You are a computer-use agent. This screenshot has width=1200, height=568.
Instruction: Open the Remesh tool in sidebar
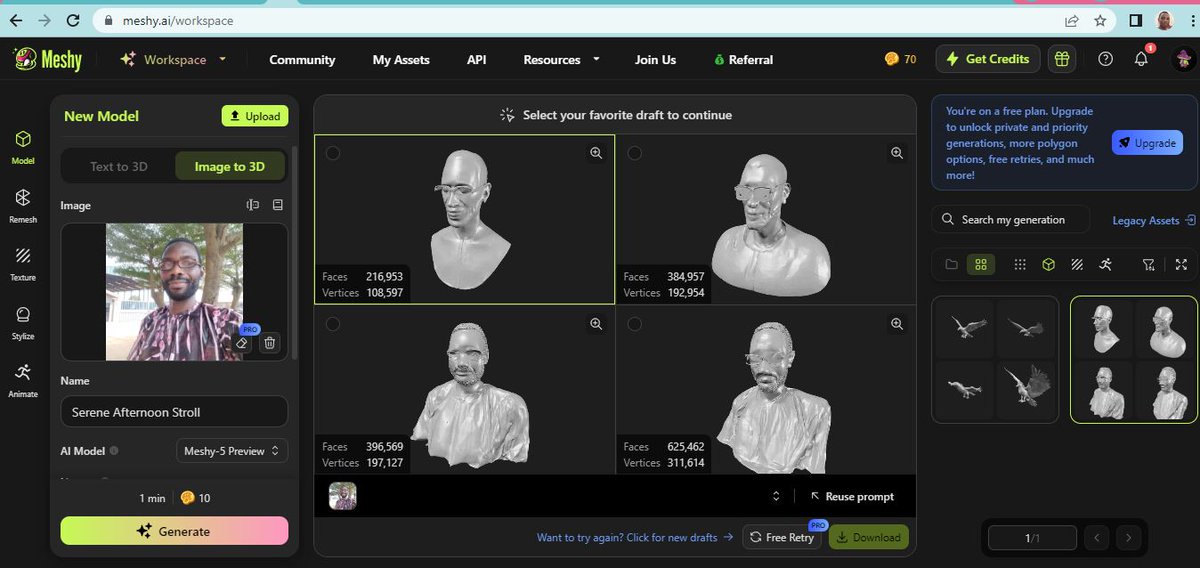tap(23, 205)
